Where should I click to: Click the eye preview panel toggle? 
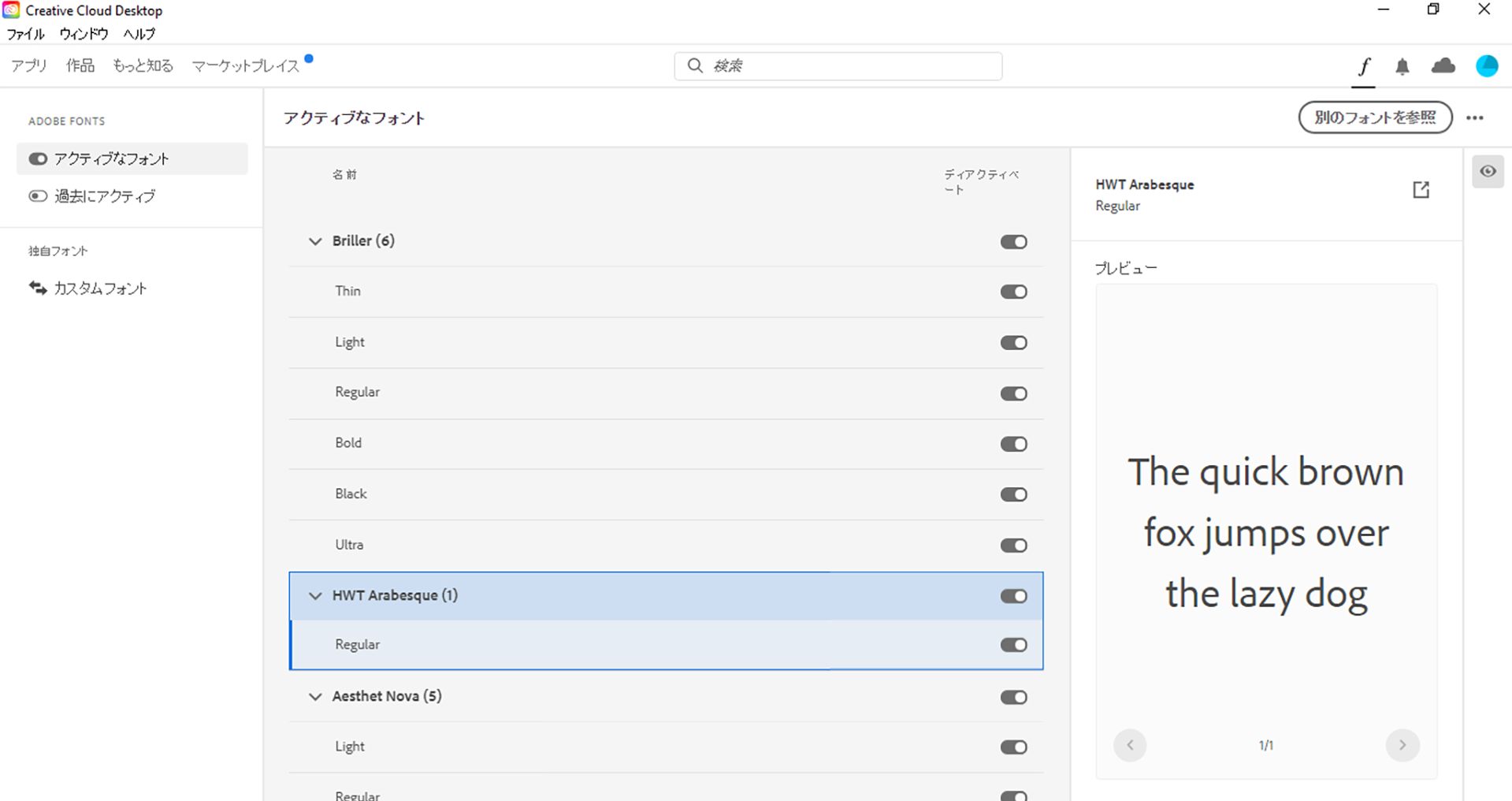pyautogui.click(x=1488, y=171)
